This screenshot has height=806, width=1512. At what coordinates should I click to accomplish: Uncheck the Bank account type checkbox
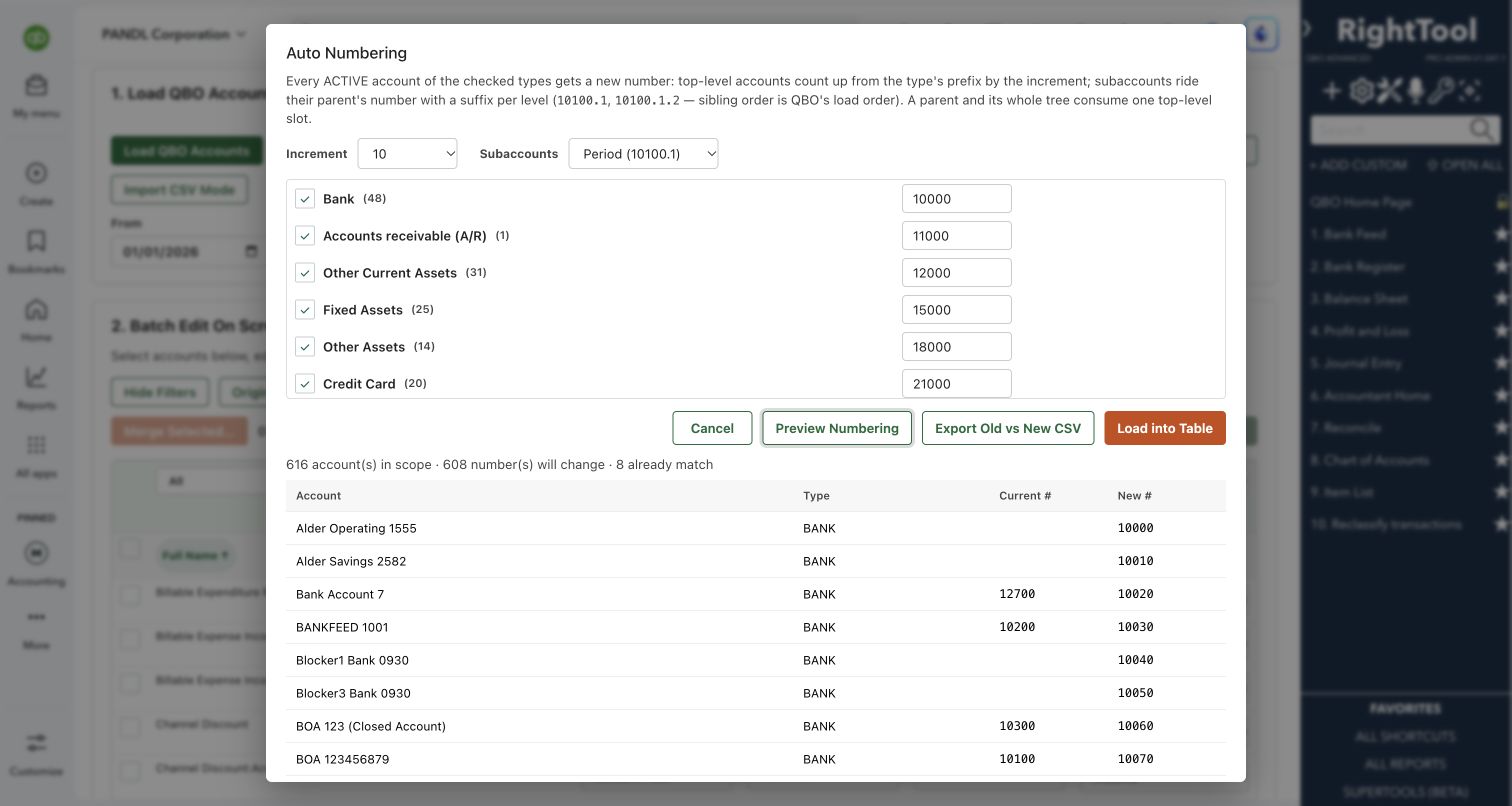[x=305, y=199]
